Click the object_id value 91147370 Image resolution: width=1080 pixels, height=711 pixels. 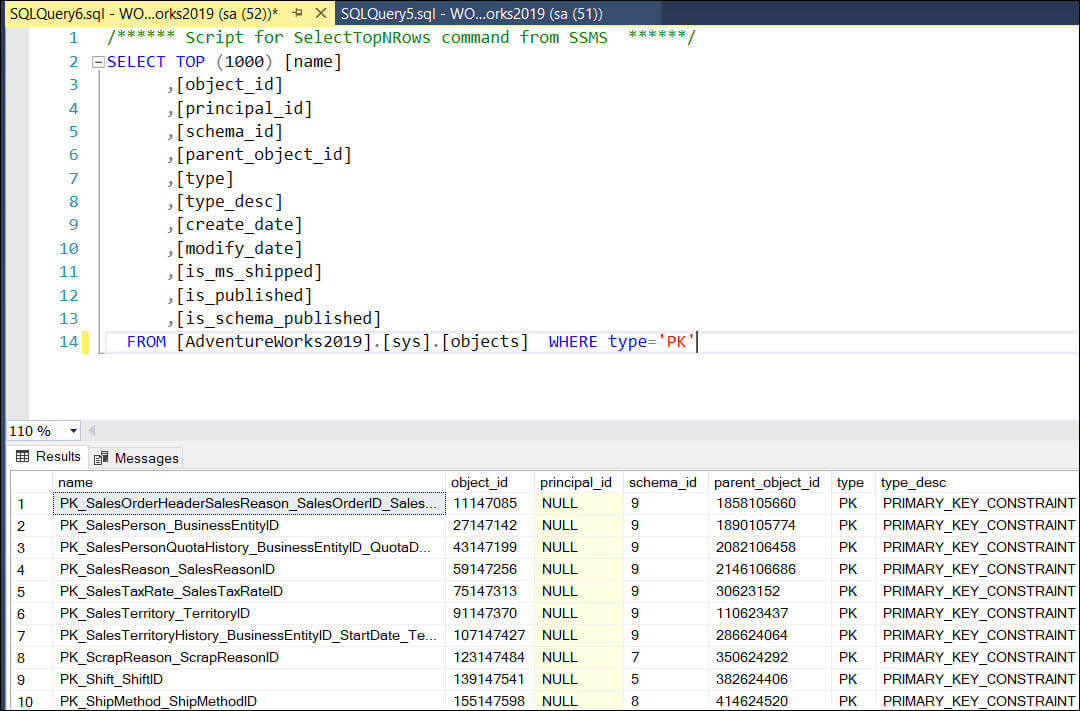[485, 613]
